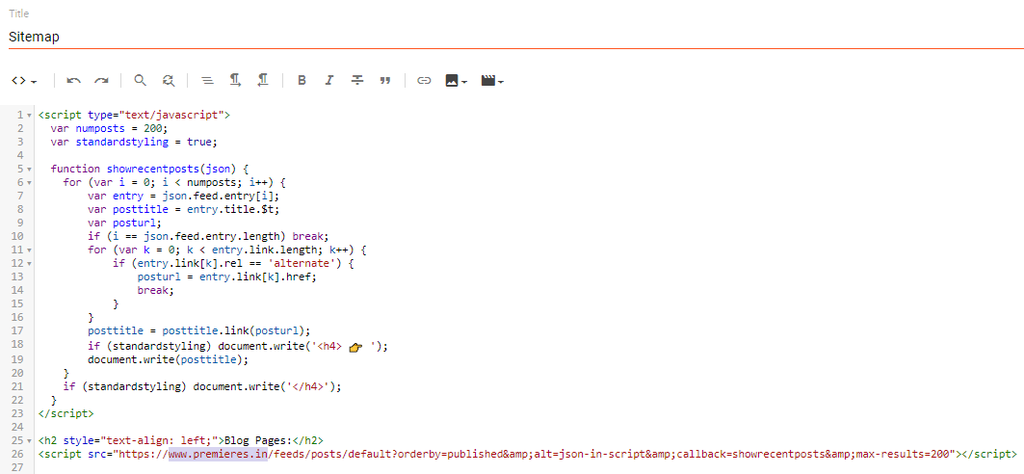
Task: Collapse the inner for loop at line 11
Action: tap(29, 250)
